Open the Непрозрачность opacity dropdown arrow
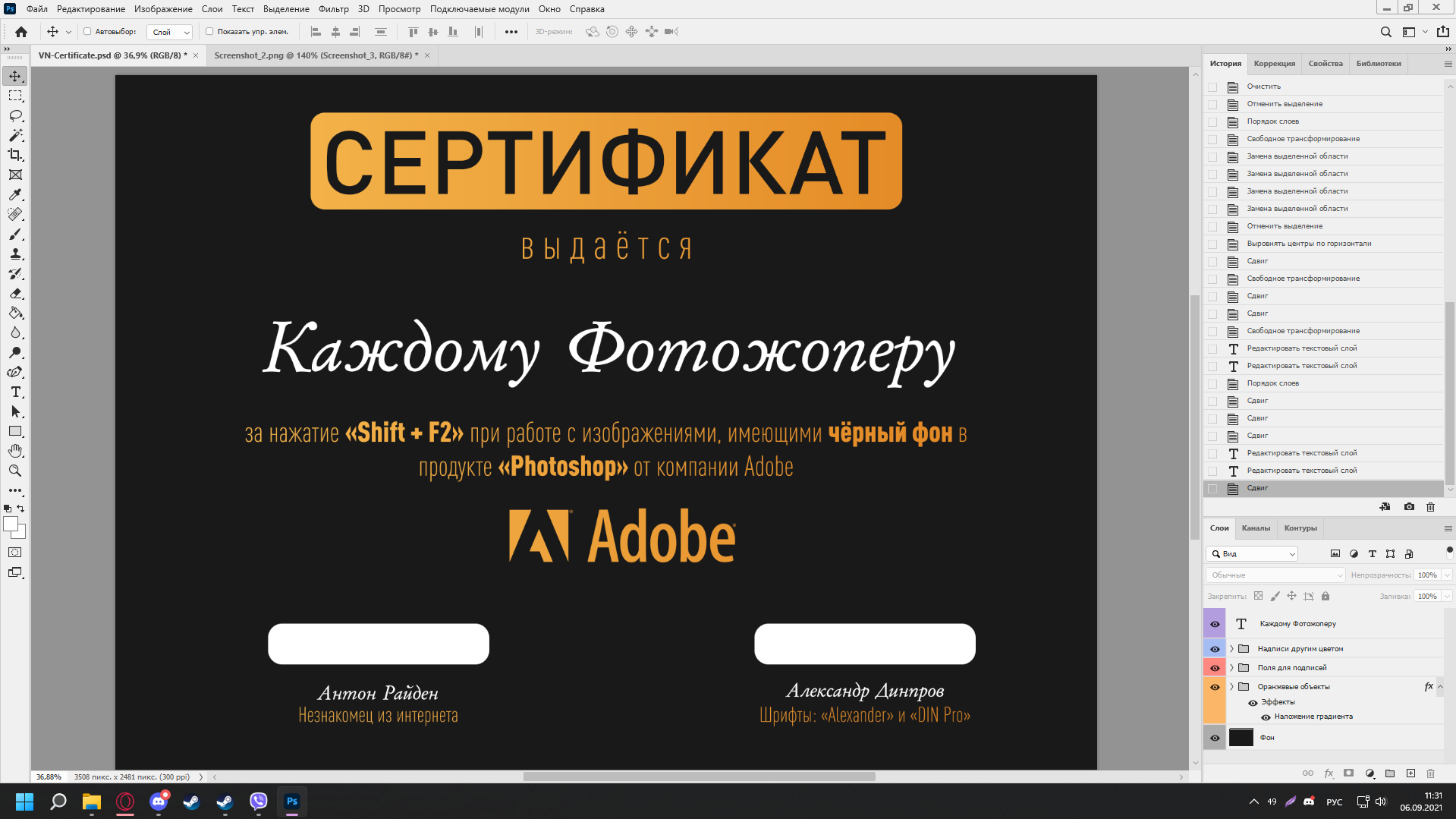Viewport: 1456px width, 819px height. click(1447, 575)
